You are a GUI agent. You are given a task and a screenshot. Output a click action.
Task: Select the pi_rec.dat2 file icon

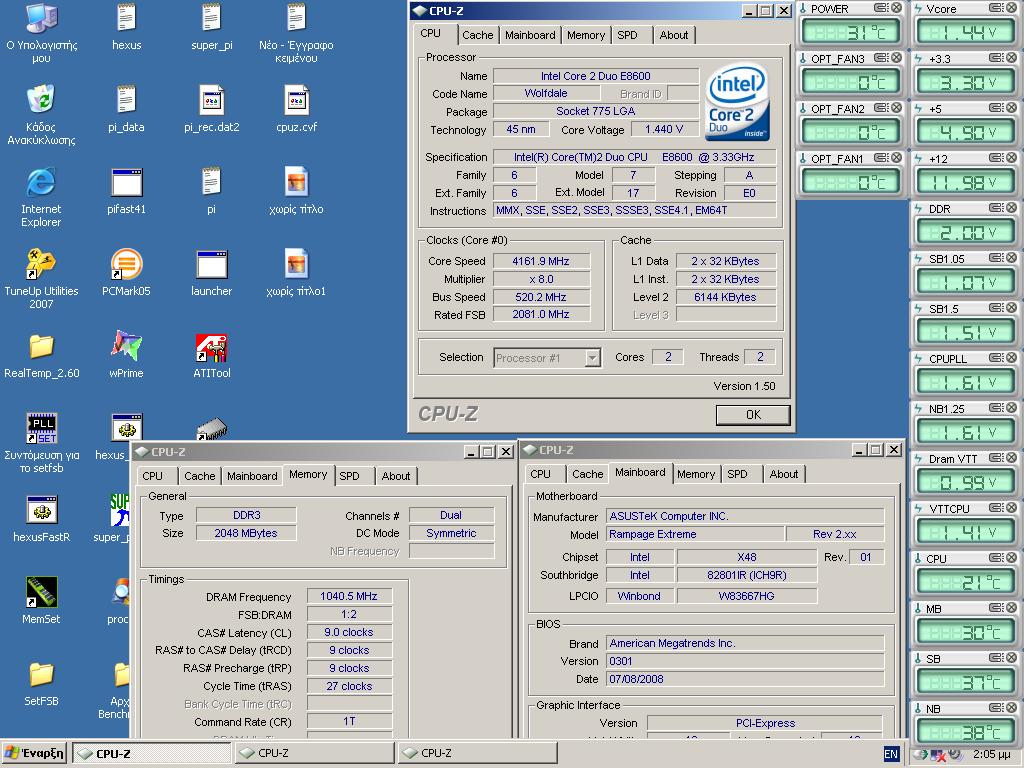(212, 99)
